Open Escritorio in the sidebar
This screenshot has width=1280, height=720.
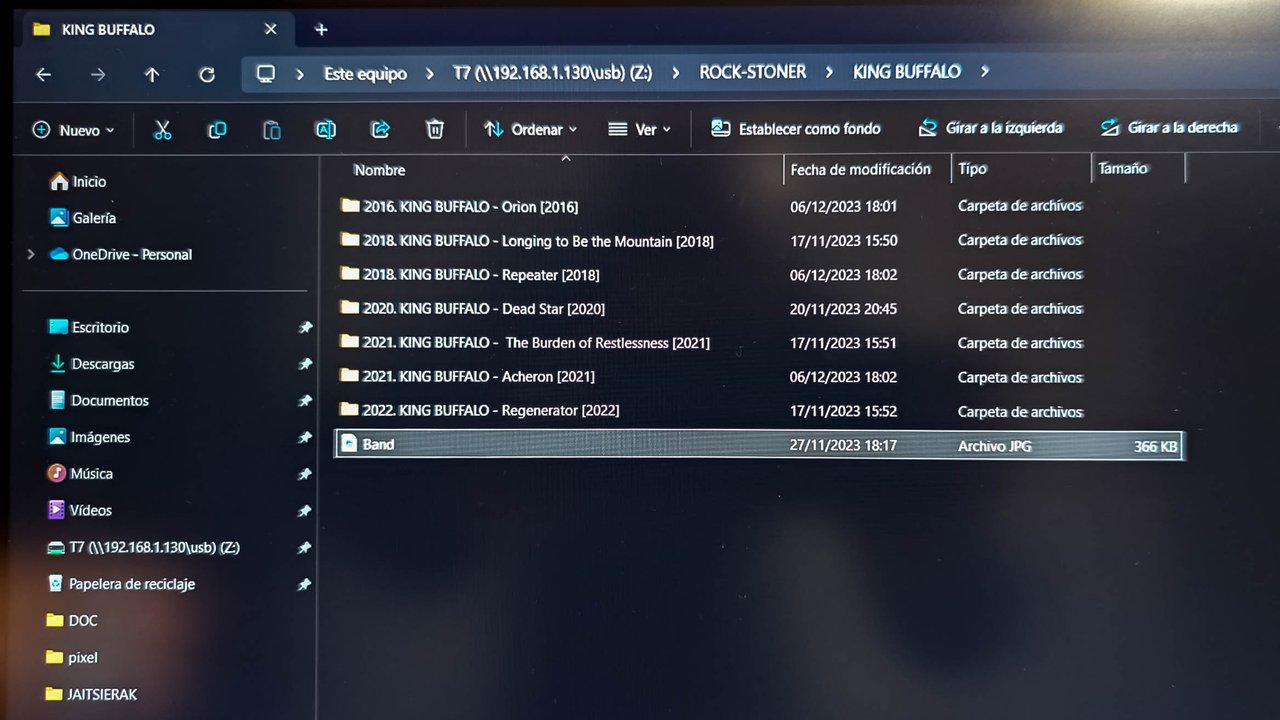click(x=88, y=327)
